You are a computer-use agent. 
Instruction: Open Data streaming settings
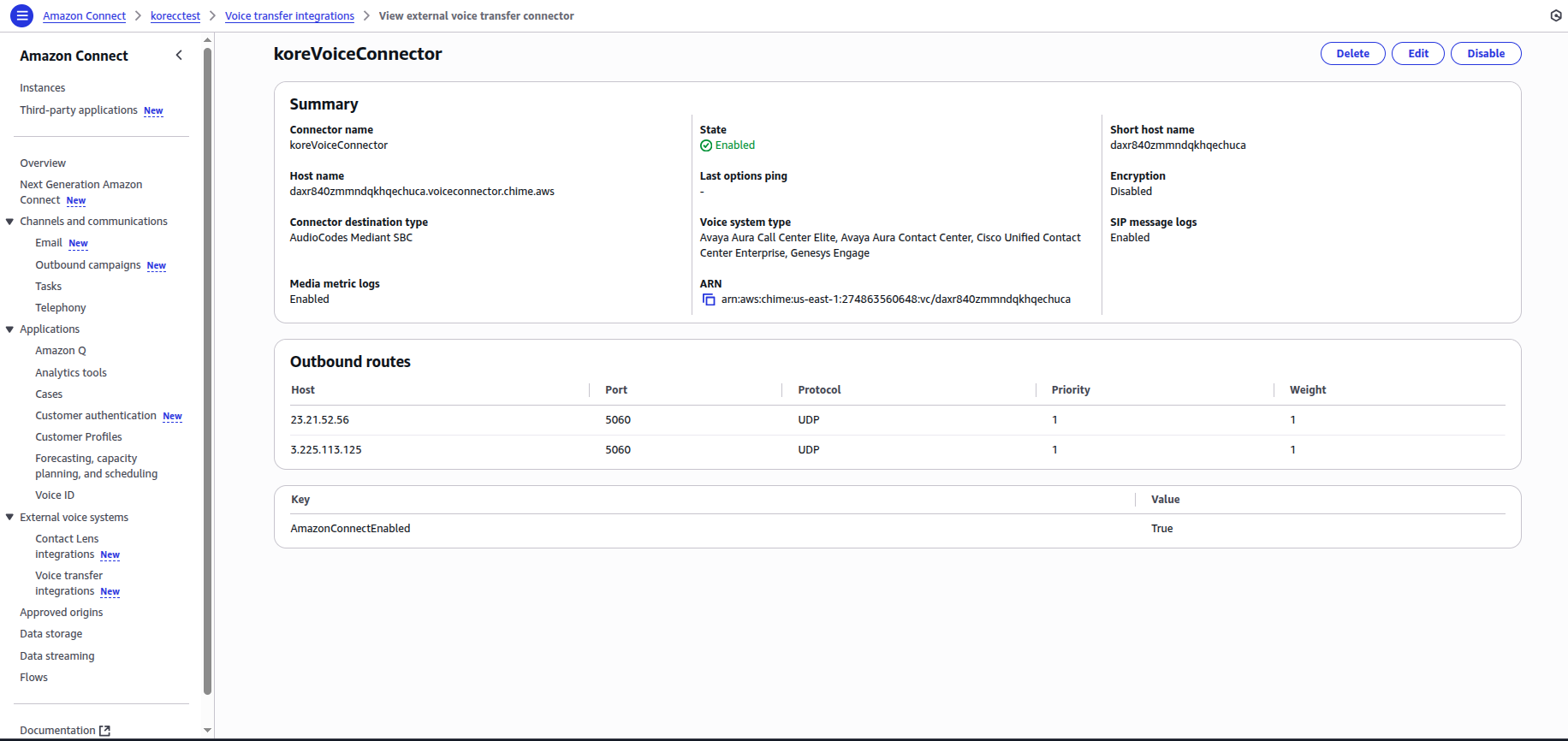point(57,656)
